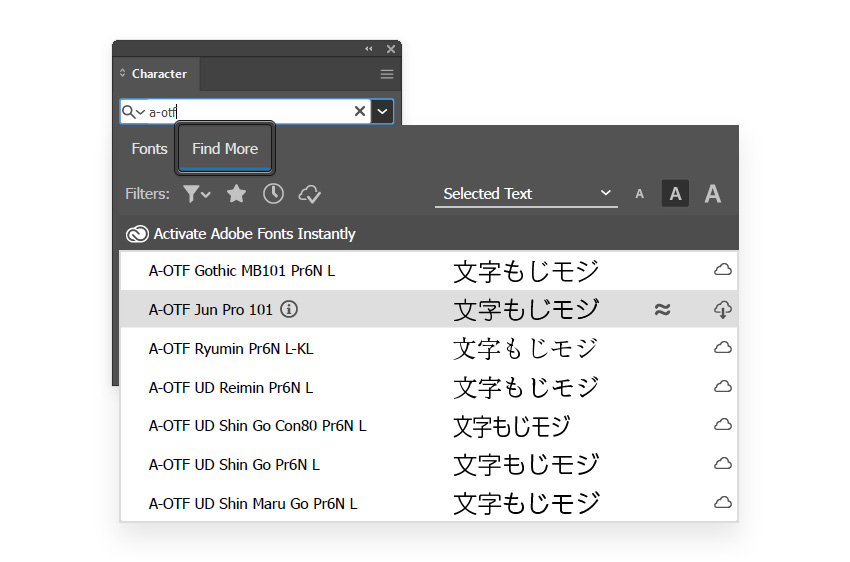Filter by favorite fonts star
The image size is (850, 562).
[236, 193]
